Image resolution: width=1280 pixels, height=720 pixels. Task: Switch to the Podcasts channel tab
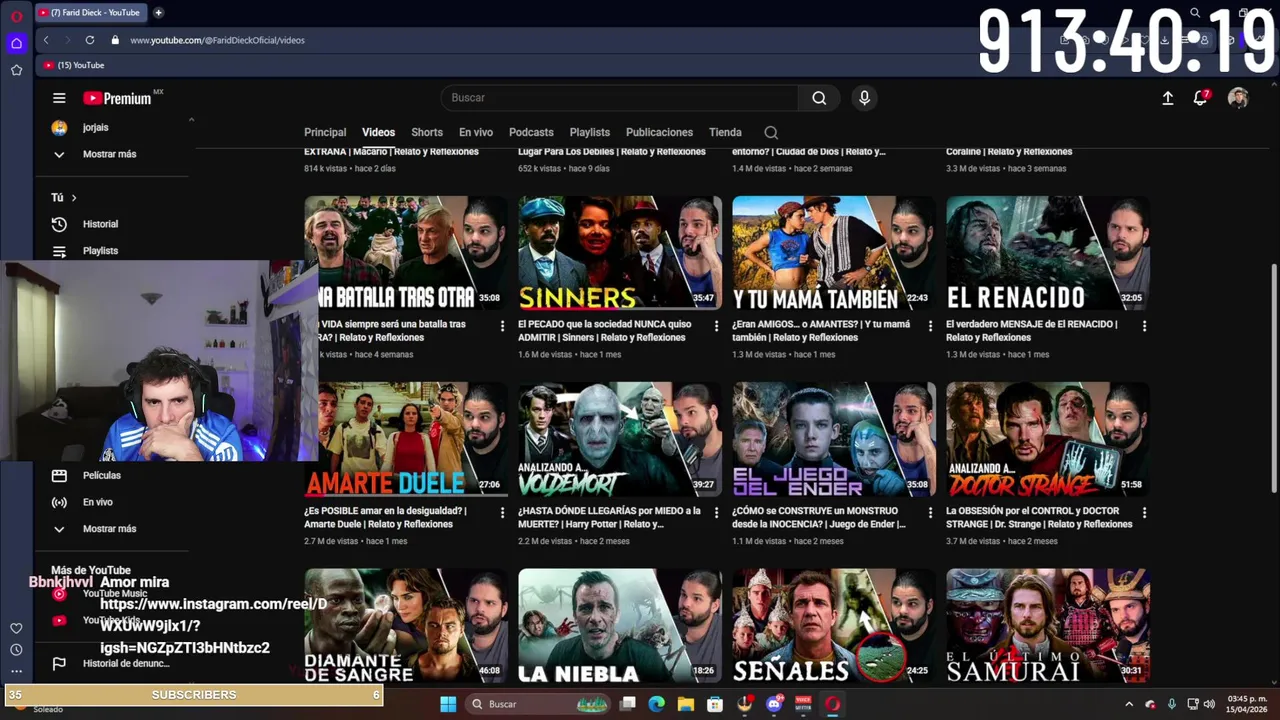[531, 132]
